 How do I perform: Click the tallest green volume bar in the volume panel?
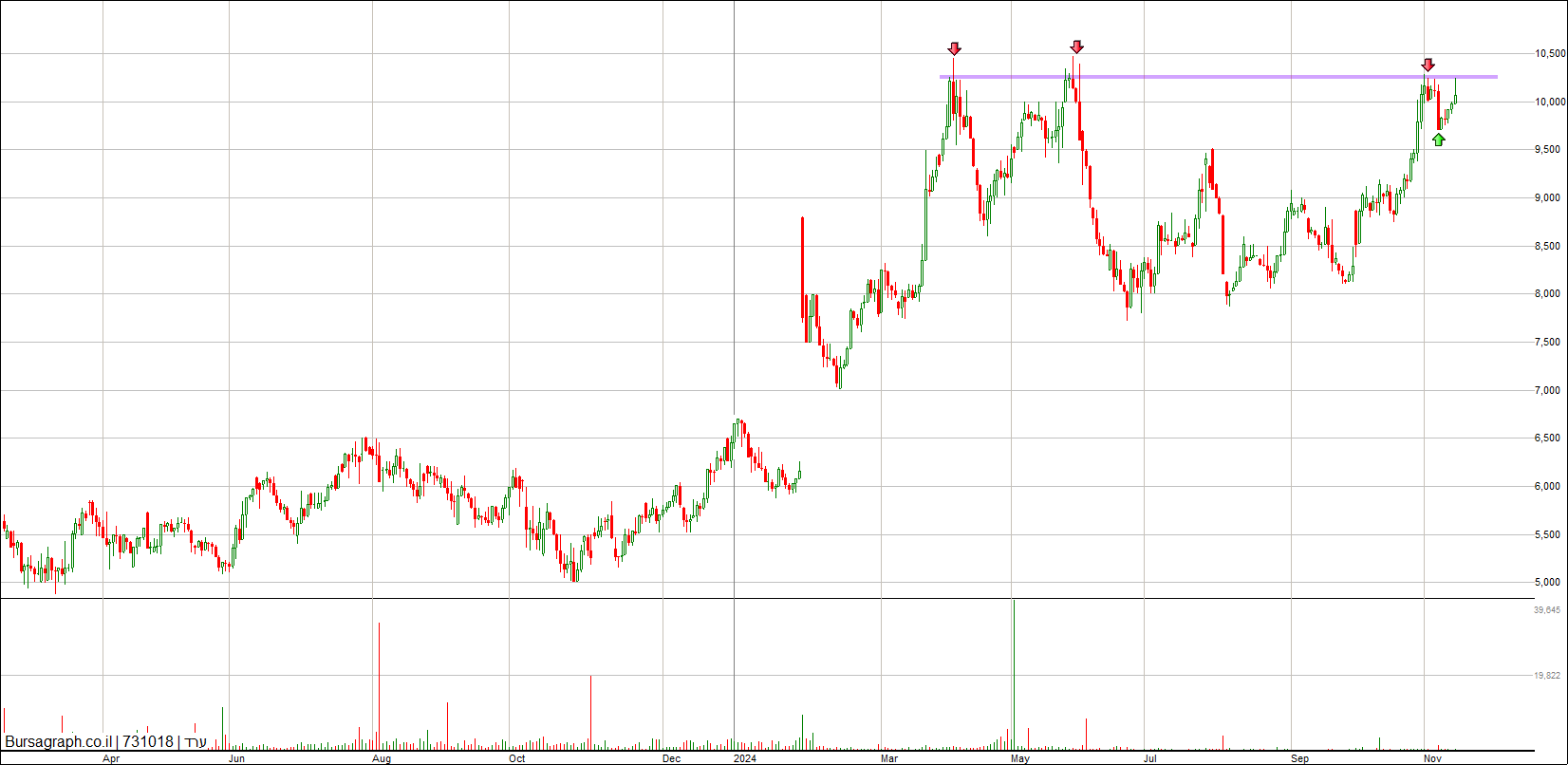pyautogui.click(x=1014, y=674)
